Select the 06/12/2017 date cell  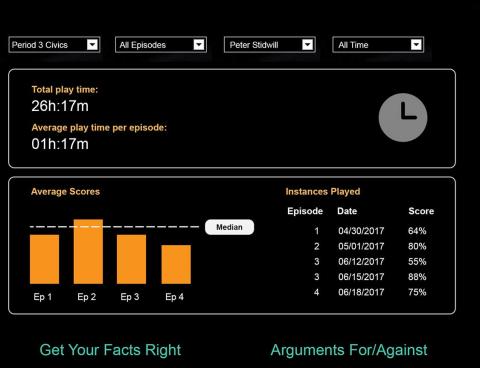tap(361, 262)
